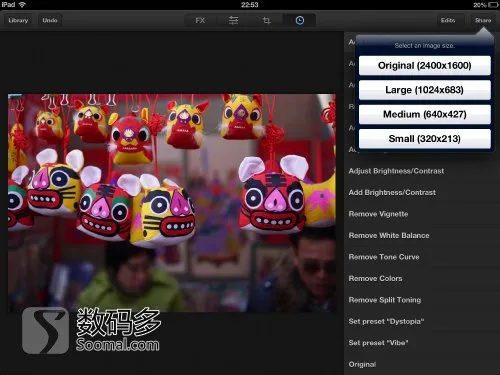Tap the Wi-Fi icon in status bar
The width and height of the screenshot is (500, 375).
[x=22, y=5]
